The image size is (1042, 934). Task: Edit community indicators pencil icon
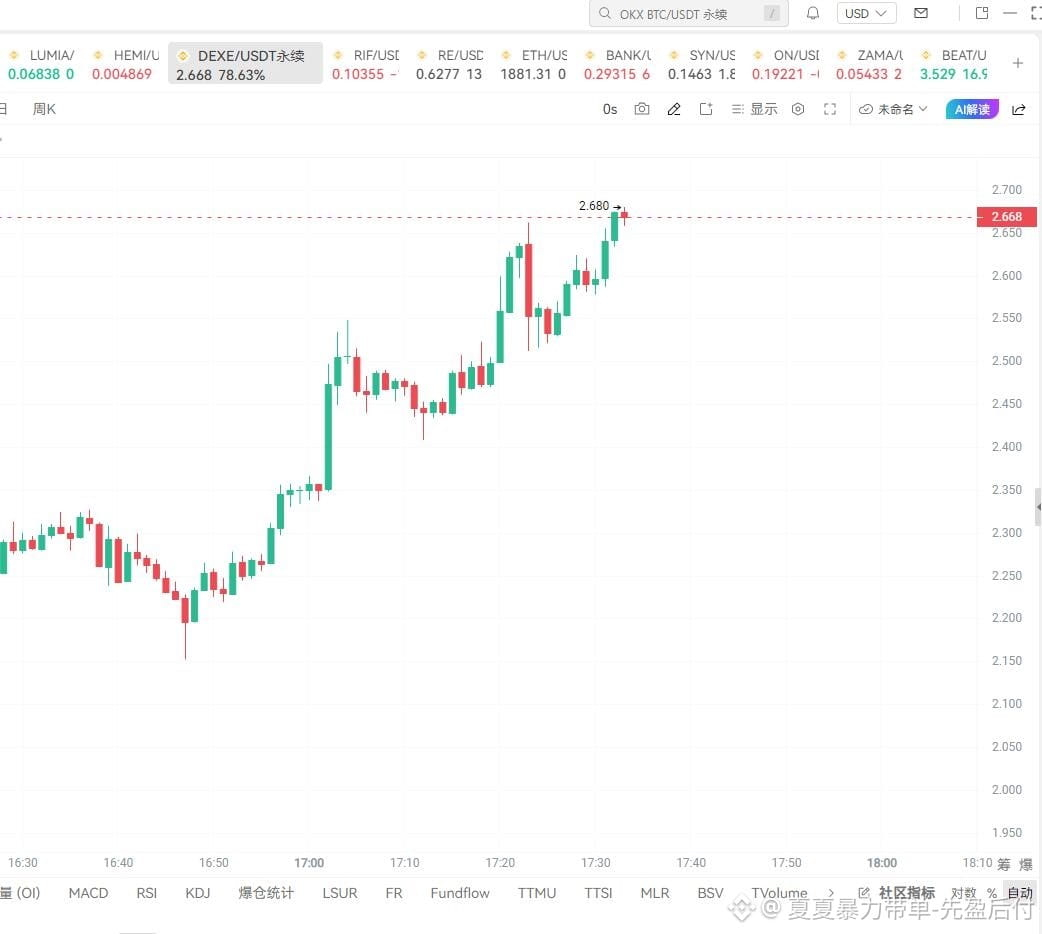(x=864, y=893)
